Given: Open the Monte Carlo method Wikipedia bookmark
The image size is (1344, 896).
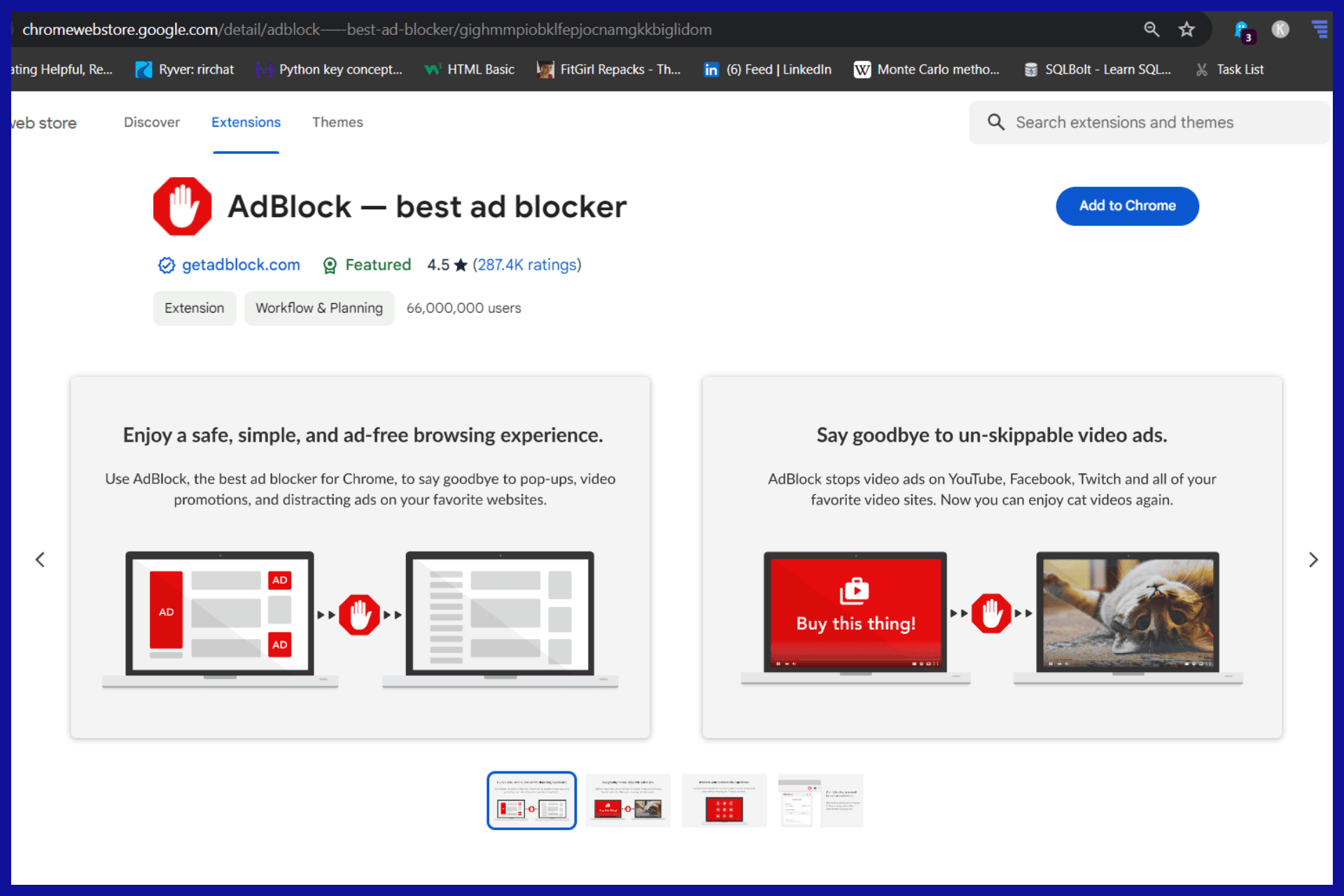Looking at the screenshot, I should 927,69.
